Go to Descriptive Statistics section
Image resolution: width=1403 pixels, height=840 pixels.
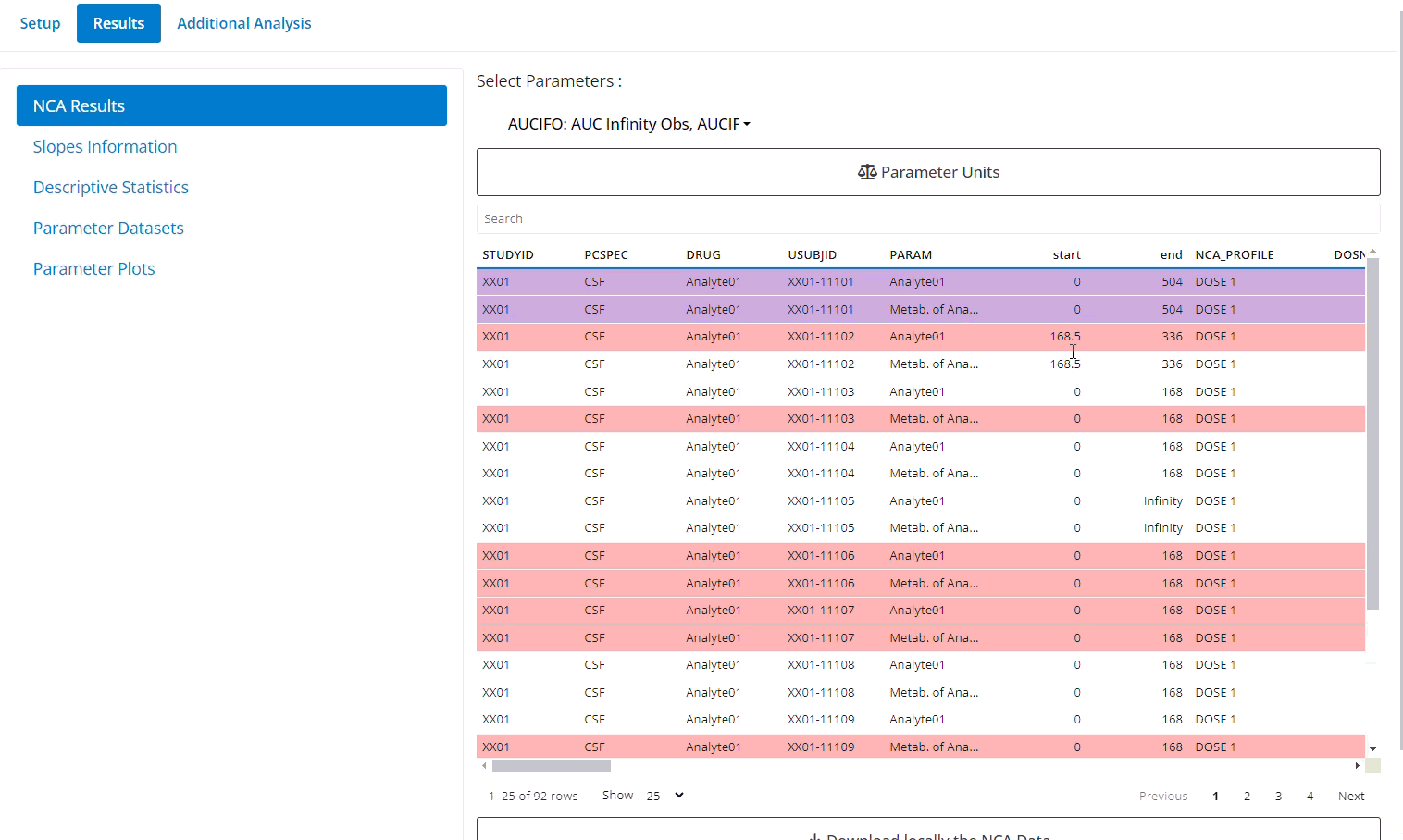111,188
